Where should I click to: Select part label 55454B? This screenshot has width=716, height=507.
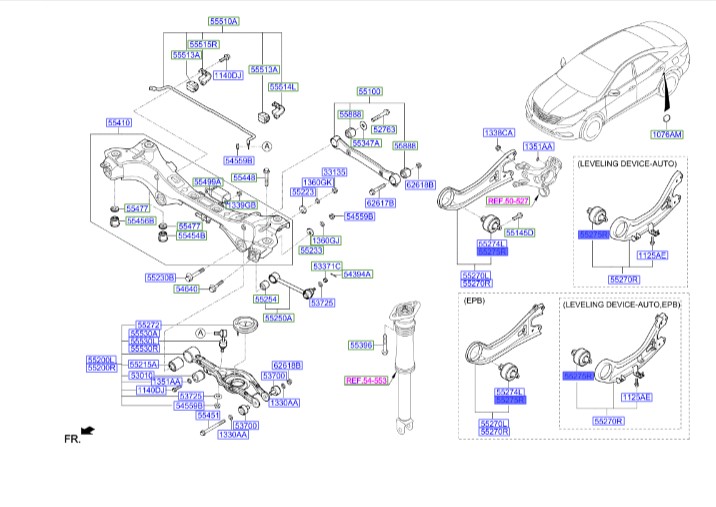pos(191,236)
